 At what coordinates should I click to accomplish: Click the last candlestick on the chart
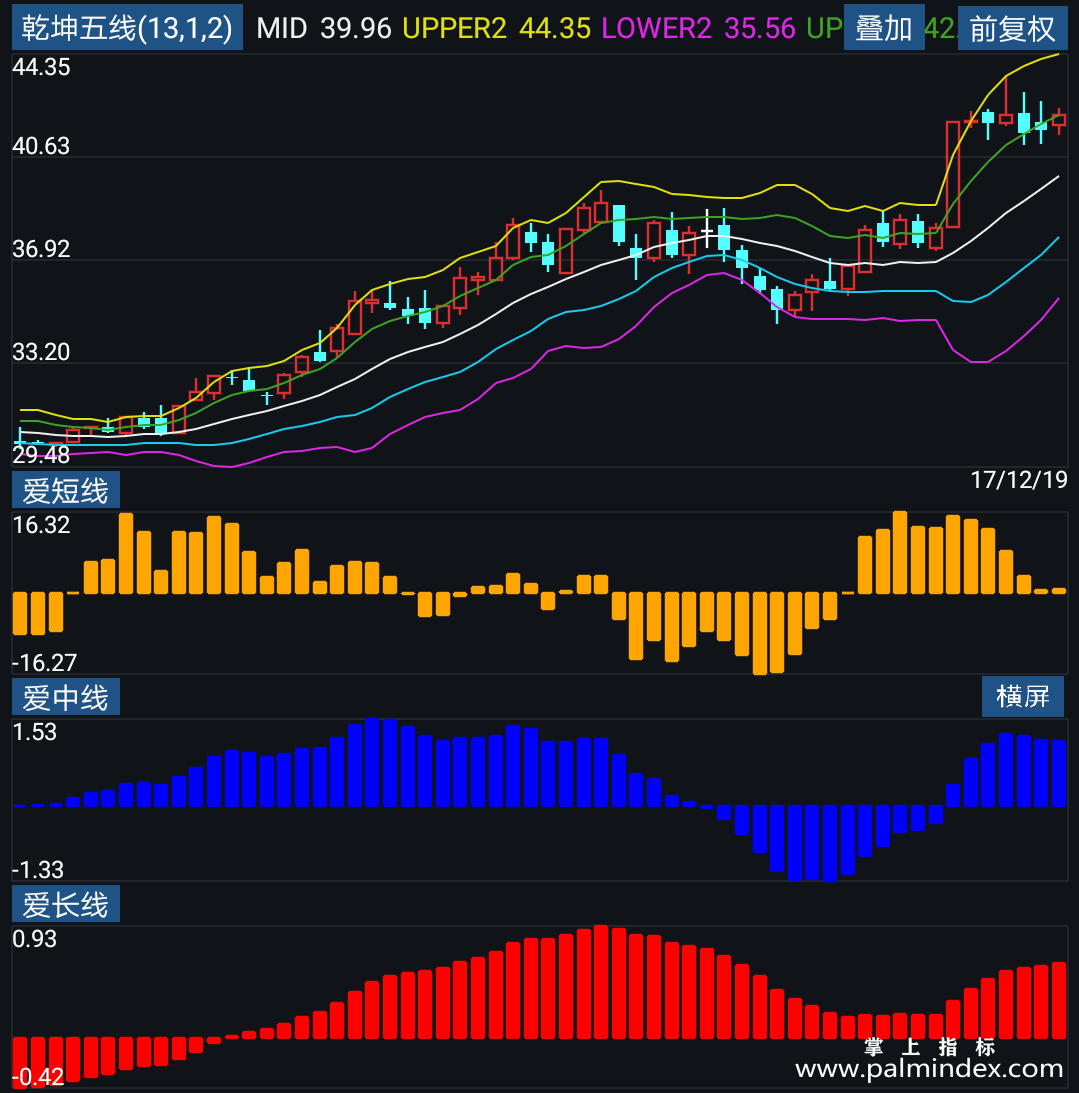[1059, 121]
